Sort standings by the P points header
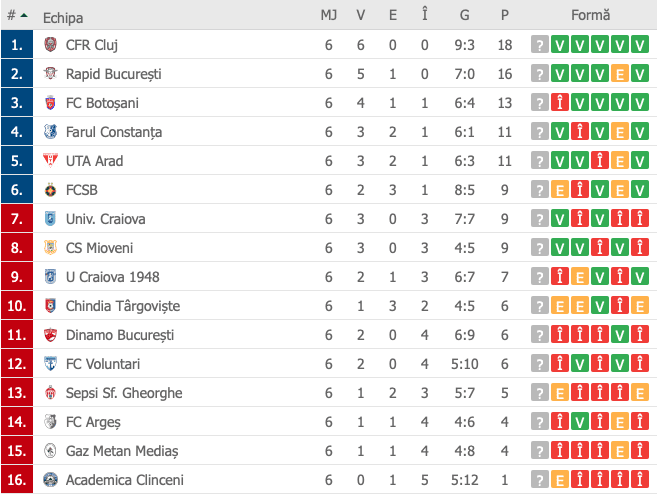 (505, 16)
